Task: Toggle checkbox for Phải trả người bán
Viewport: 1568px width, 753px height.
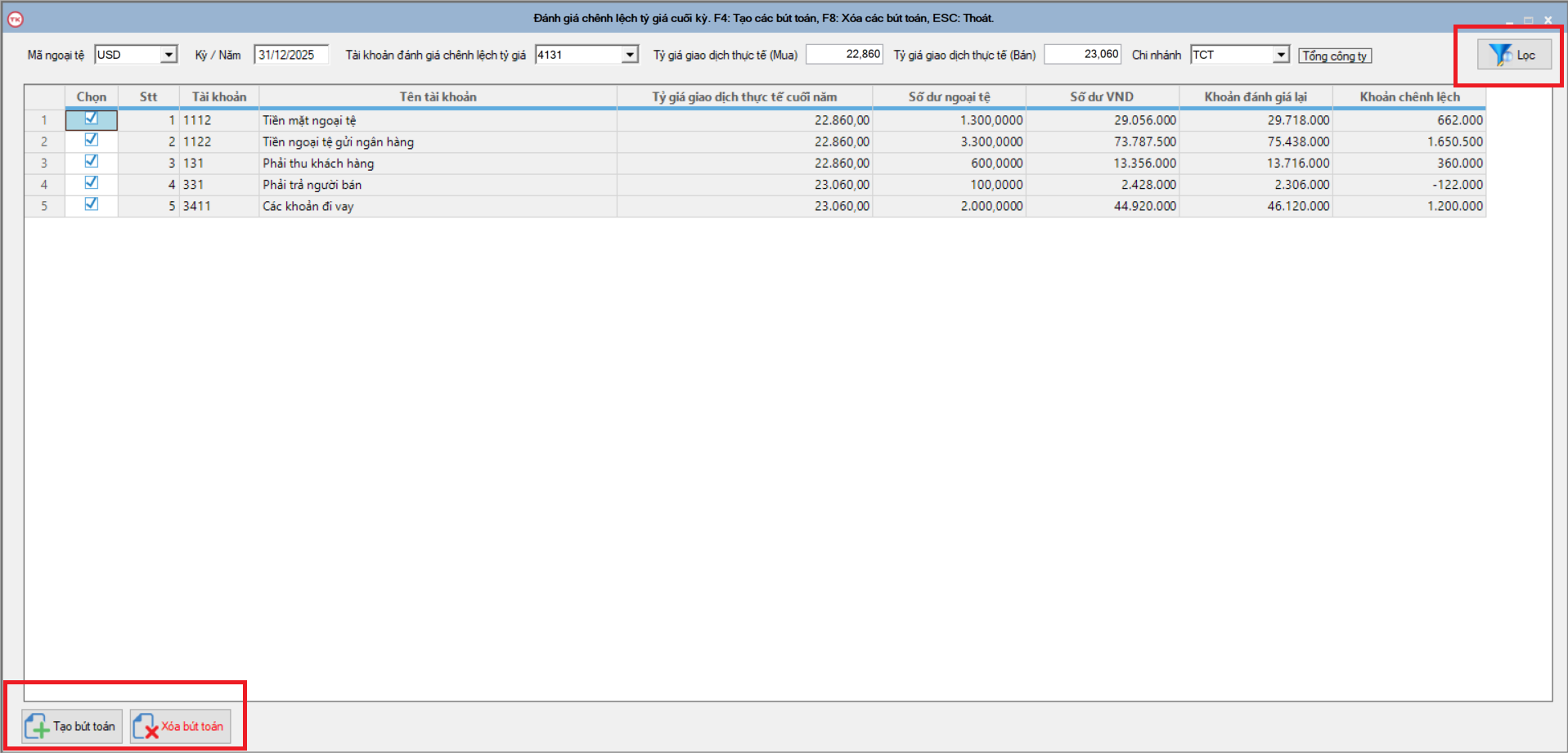Action: pos(92,183)
